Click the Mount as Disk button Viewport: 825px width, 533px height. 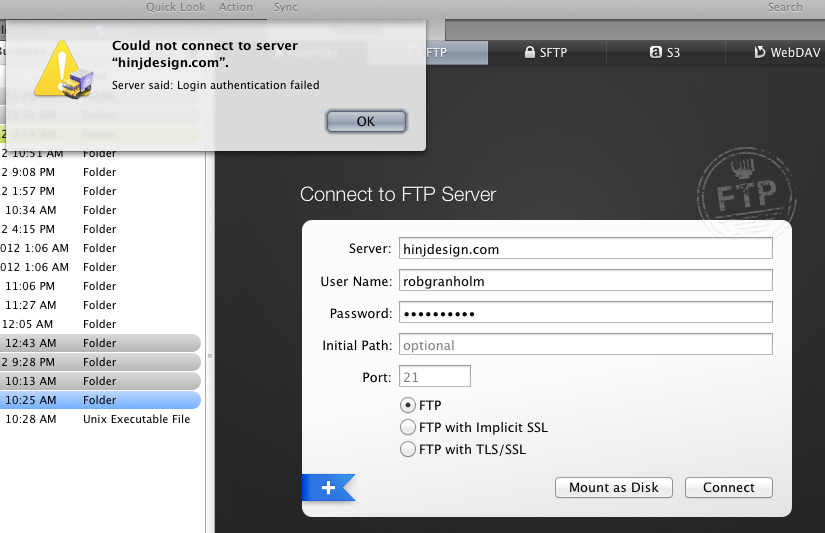click(x=613, y=487)
